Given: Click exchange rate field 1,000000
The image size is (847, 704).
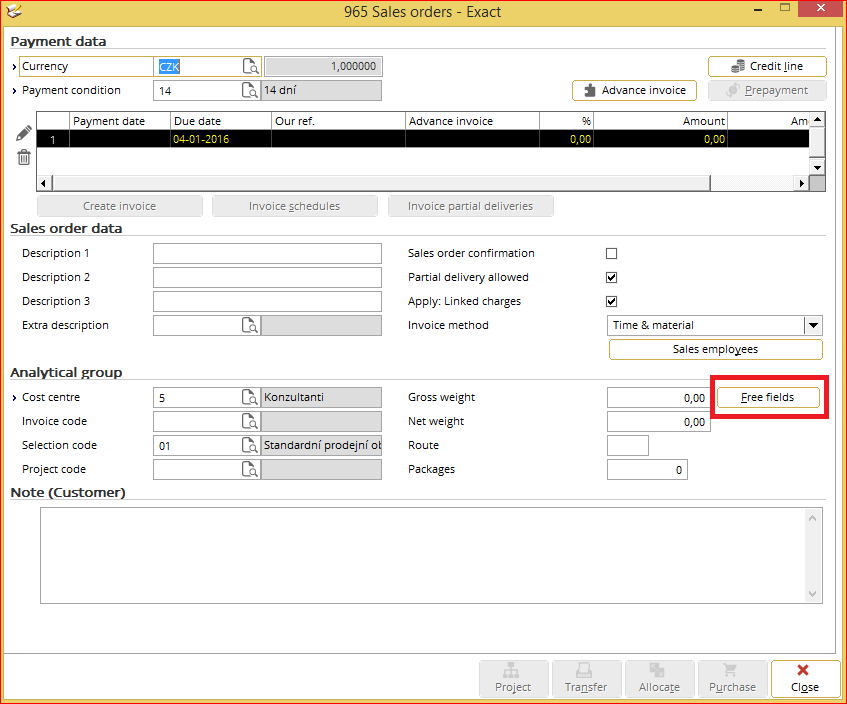Looking at the screenshot, I should pos(323,66).
